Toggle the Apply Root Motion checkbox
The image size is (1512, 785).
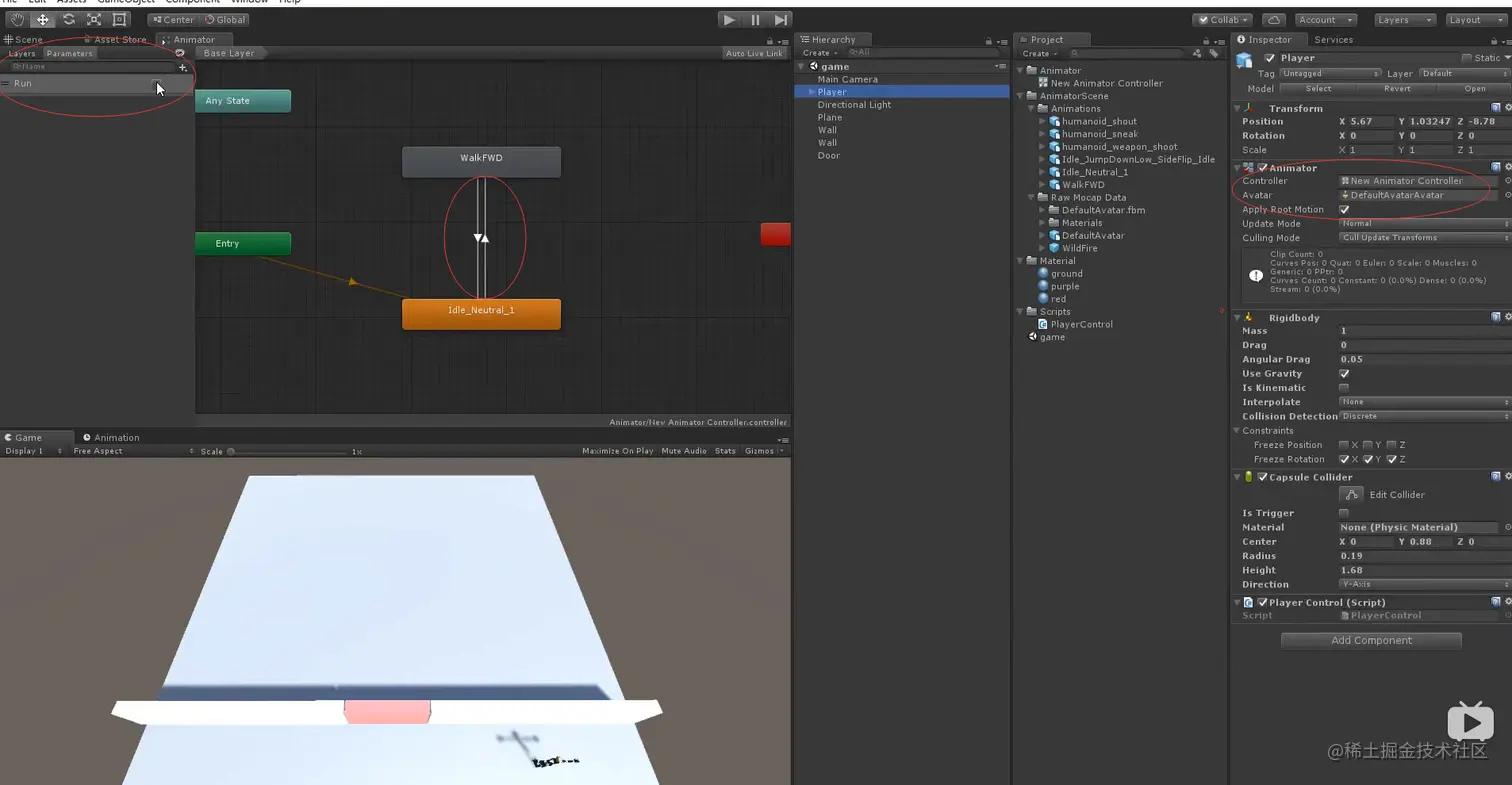point(1344,210)
